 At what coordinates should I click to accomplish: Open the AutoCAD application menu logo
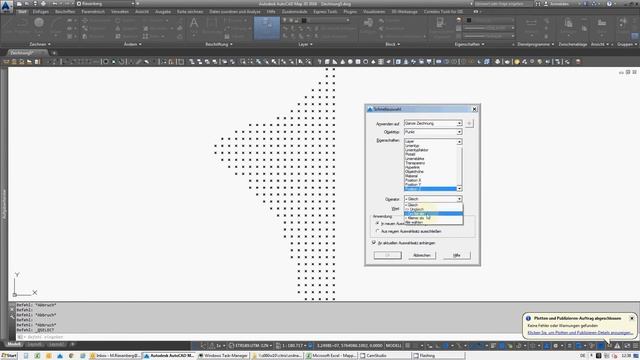(6, 7)
